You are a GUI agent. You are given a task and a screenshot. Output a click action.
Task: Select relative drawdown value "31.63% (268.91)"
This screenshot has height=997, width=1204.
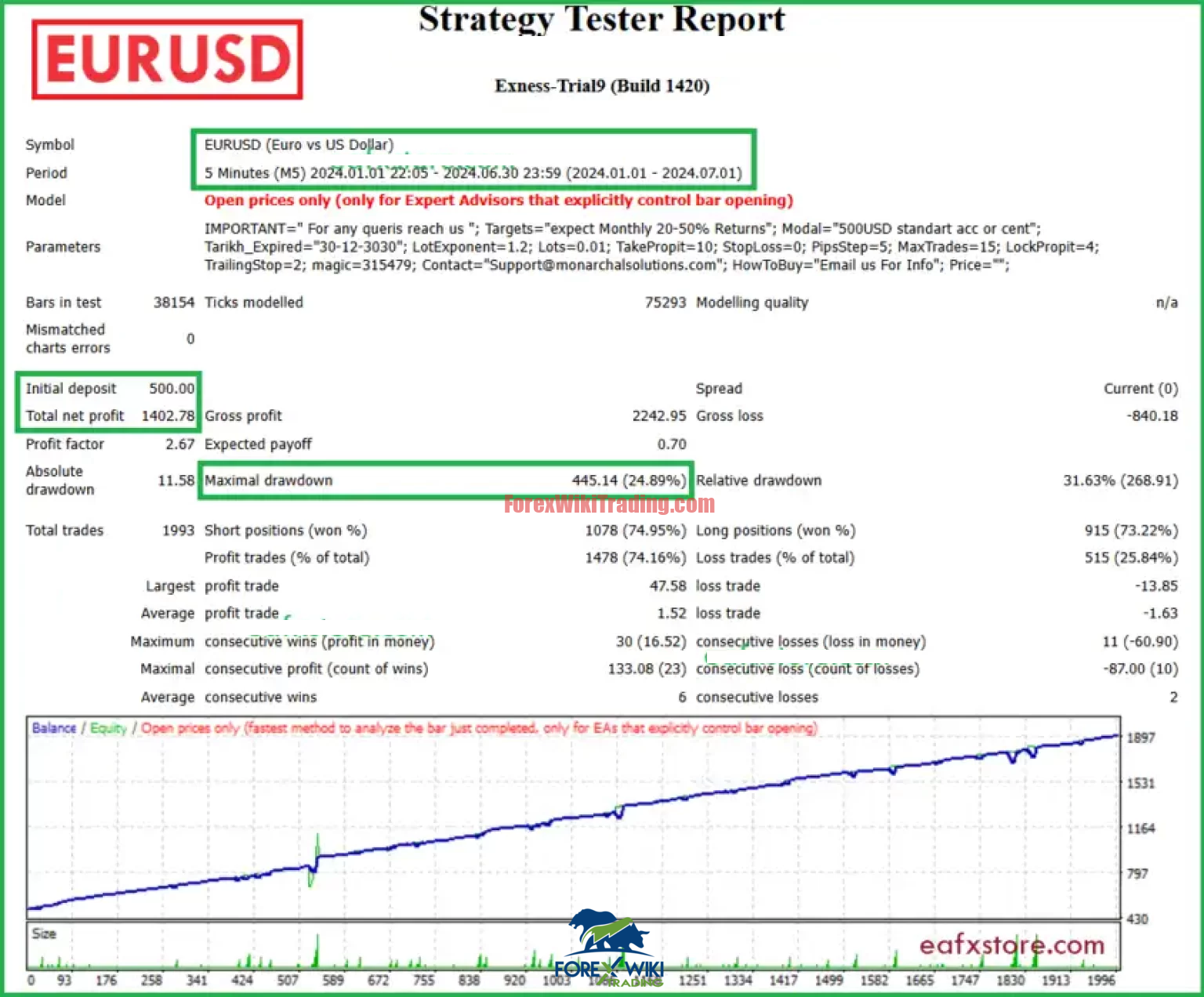pyautogui.click(x=1121, y=480)
